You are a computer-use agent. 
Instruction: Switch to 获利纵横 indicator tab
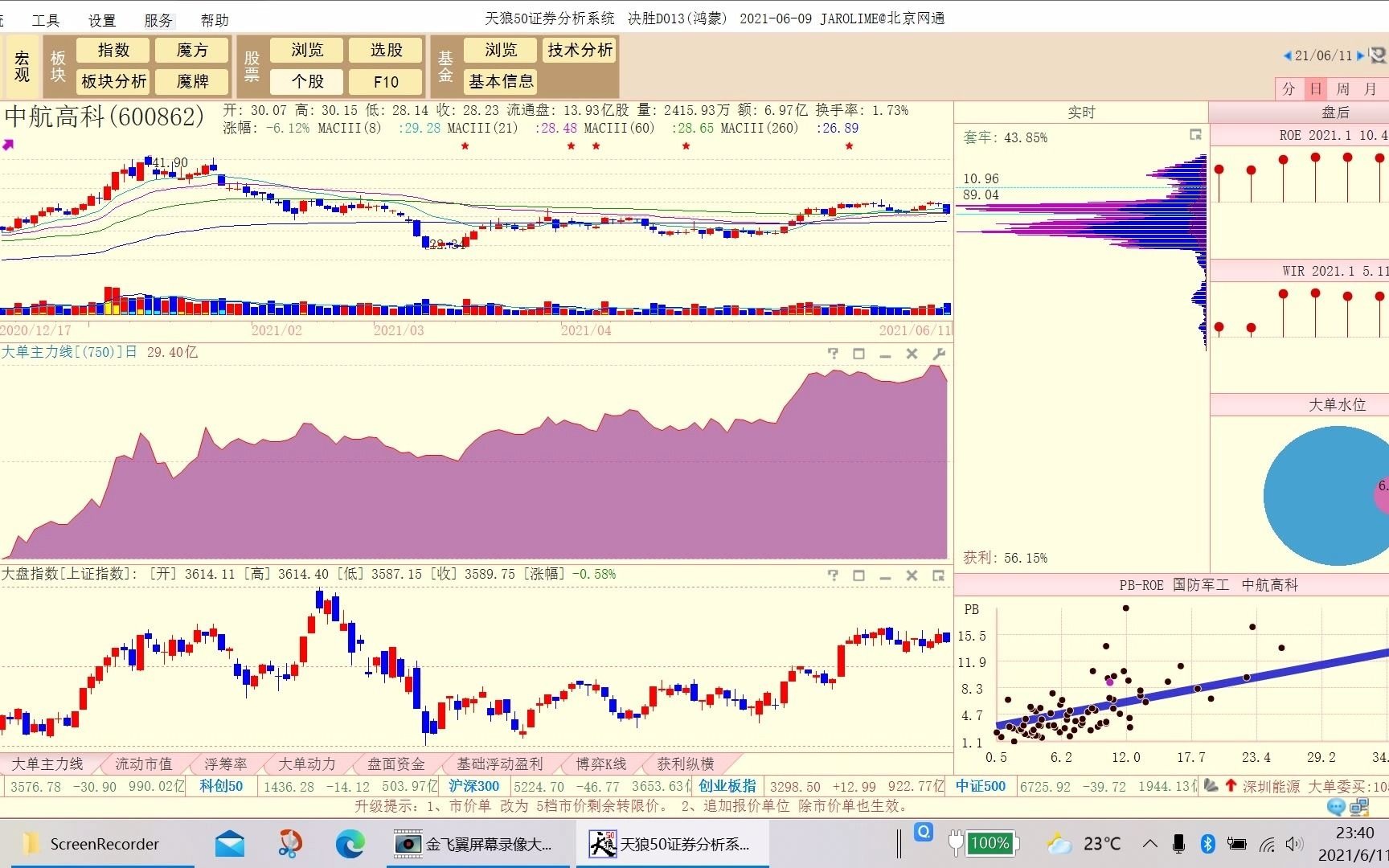click(686, 764)
